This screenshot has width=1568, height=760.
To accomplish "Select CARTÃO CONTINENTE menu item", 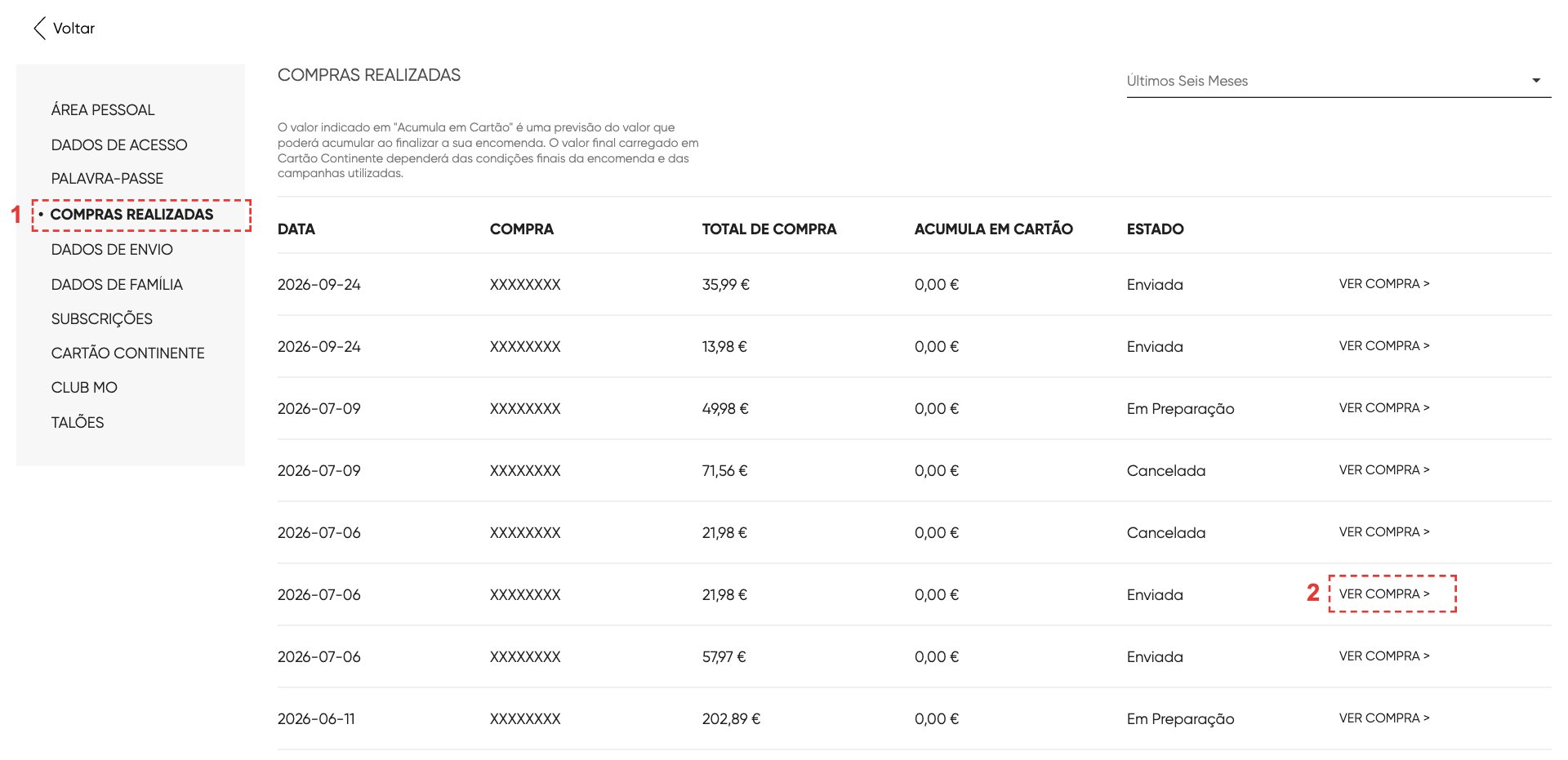I will [128, 353].
